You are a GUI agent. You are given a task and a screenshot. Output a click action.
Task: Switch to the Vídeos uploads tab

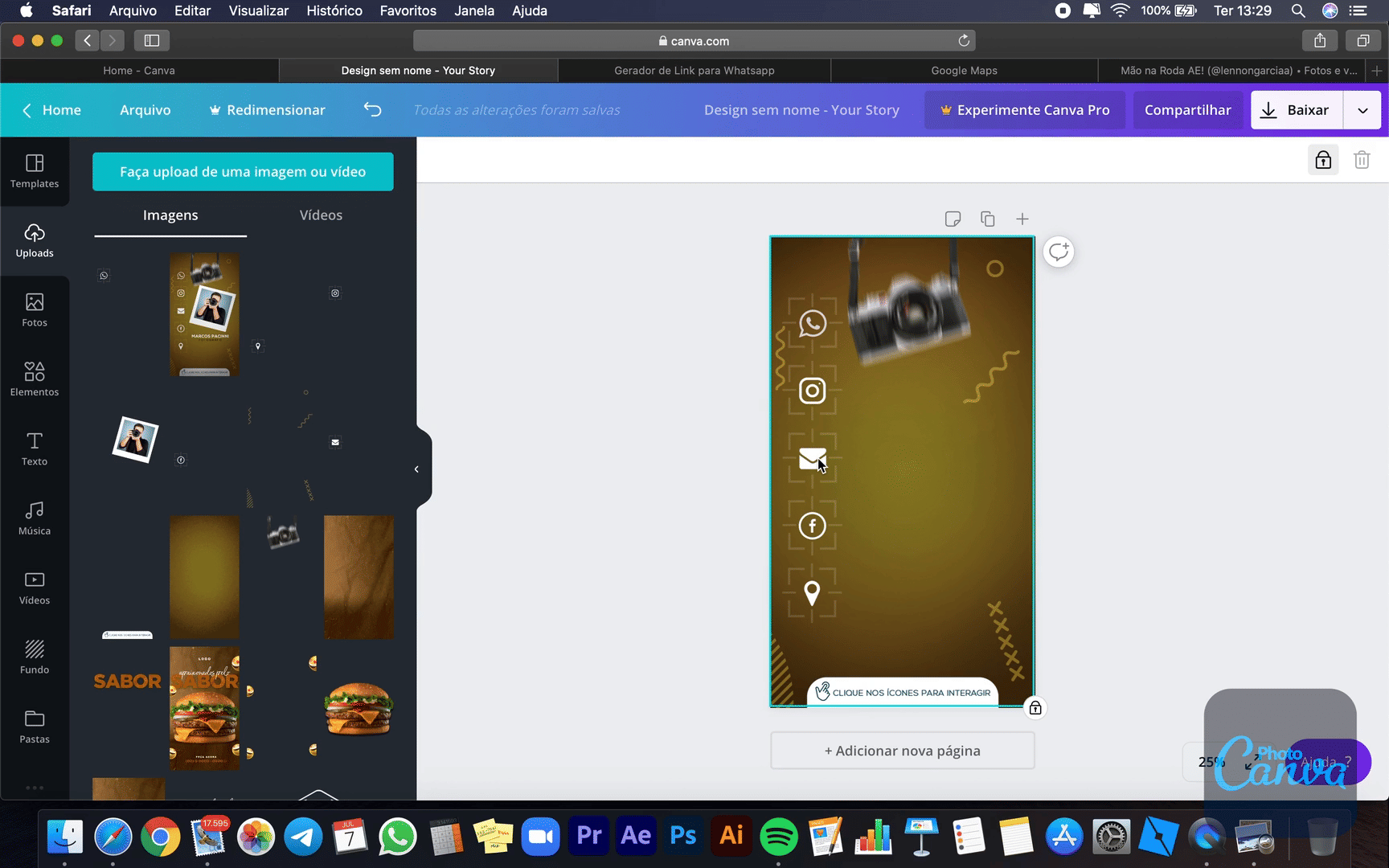point(321,215)
